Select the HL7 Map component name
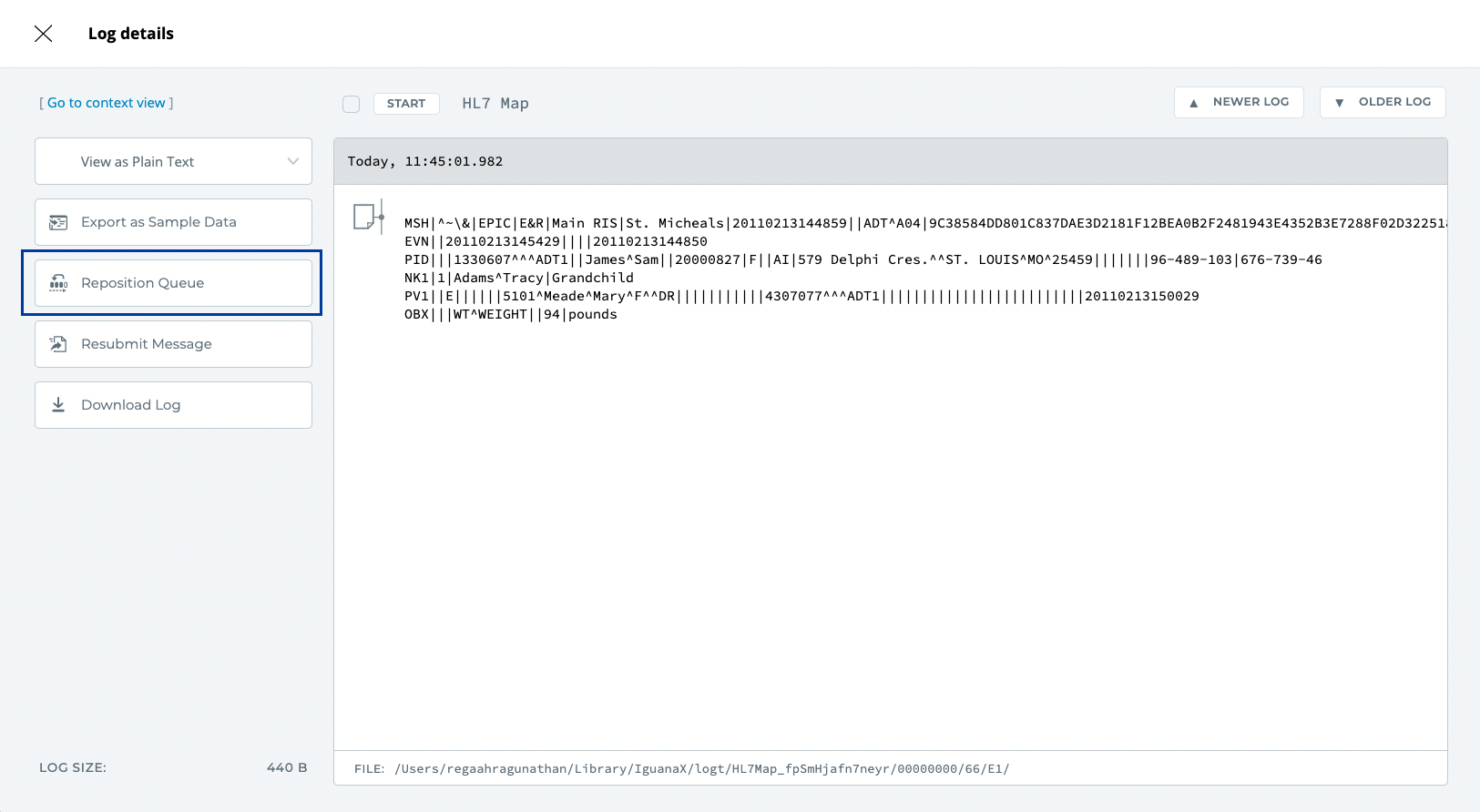Screen dimensions: 1480x812 point(495,104)
